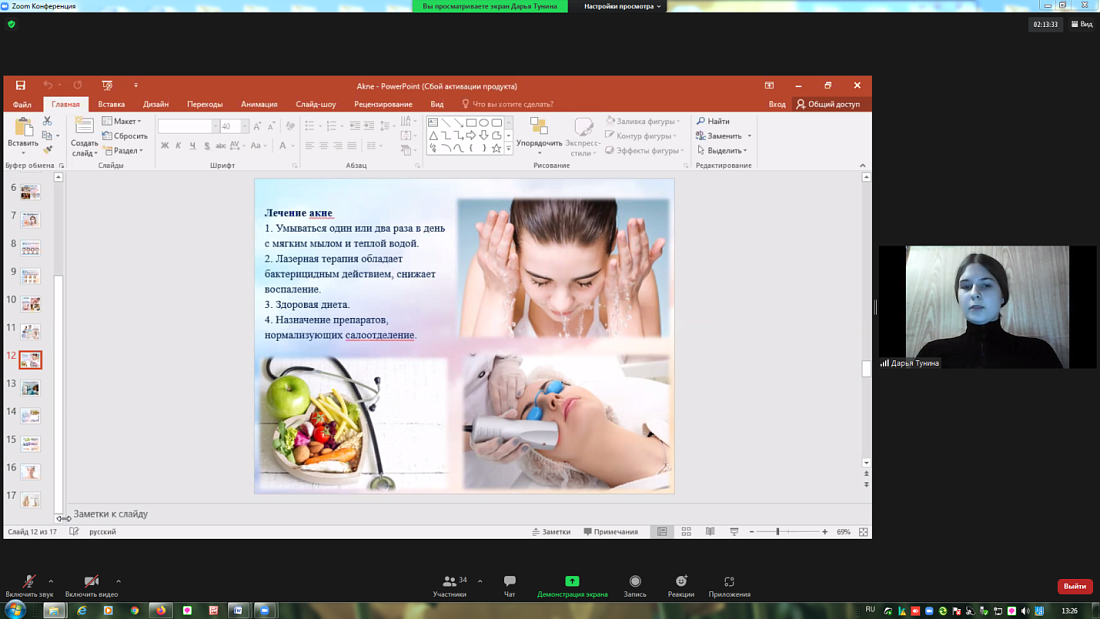Click the red Выйти button
Image resolution: width=1100 pixels, height=619 pixels.
1075,586
